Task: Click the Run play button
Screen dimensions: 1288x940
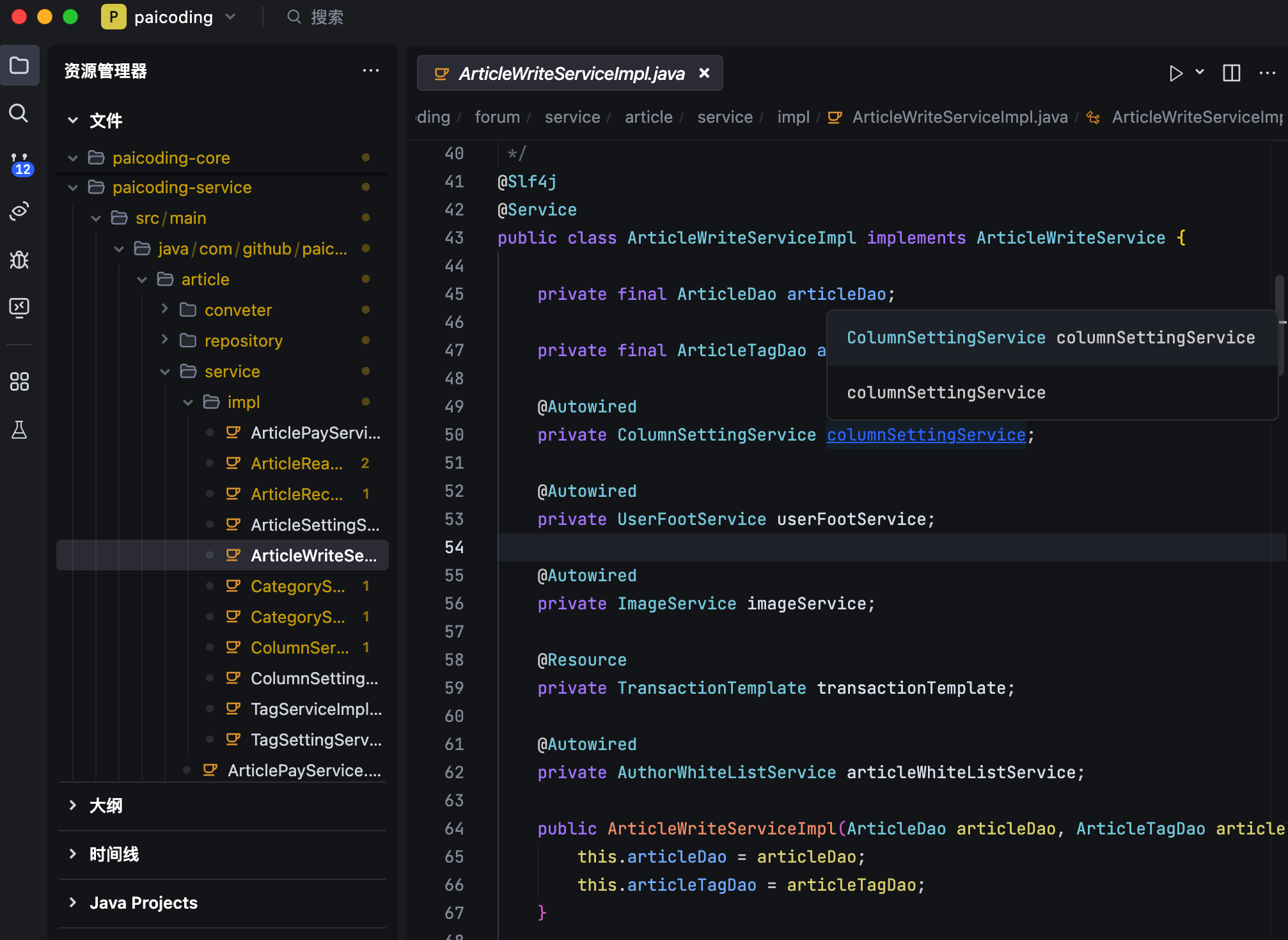Action: coord(1175,74)
